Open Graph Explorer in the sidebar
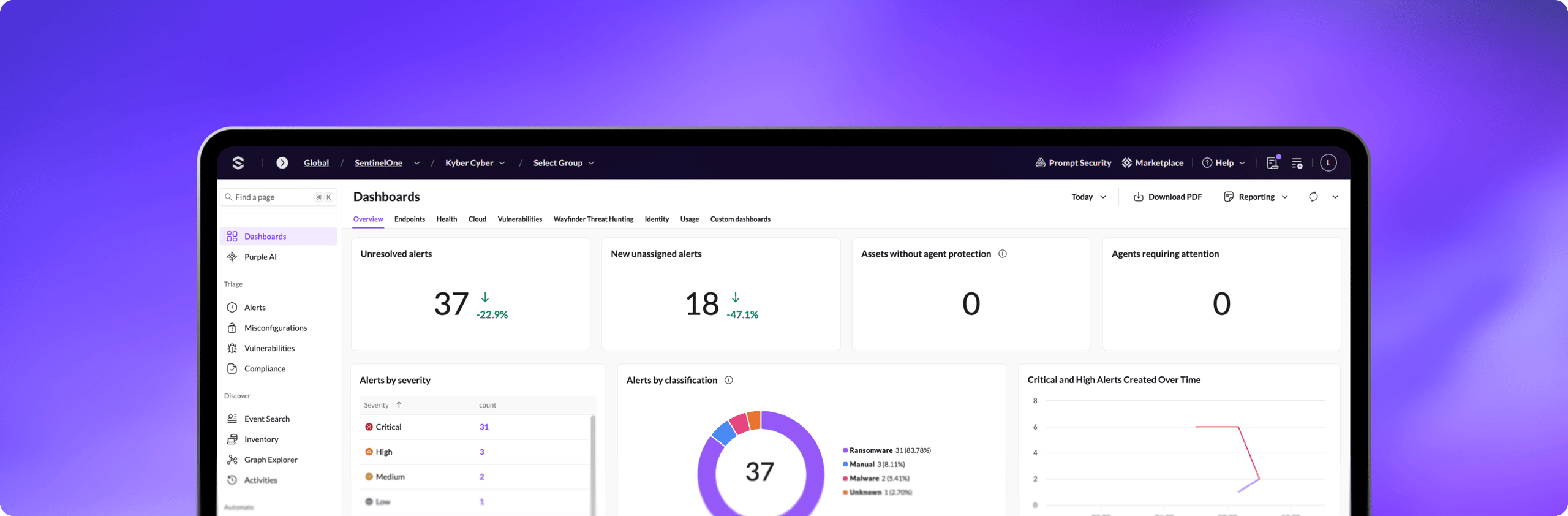The width and height of the screenshot is (1568, 516). coord(279,460)
